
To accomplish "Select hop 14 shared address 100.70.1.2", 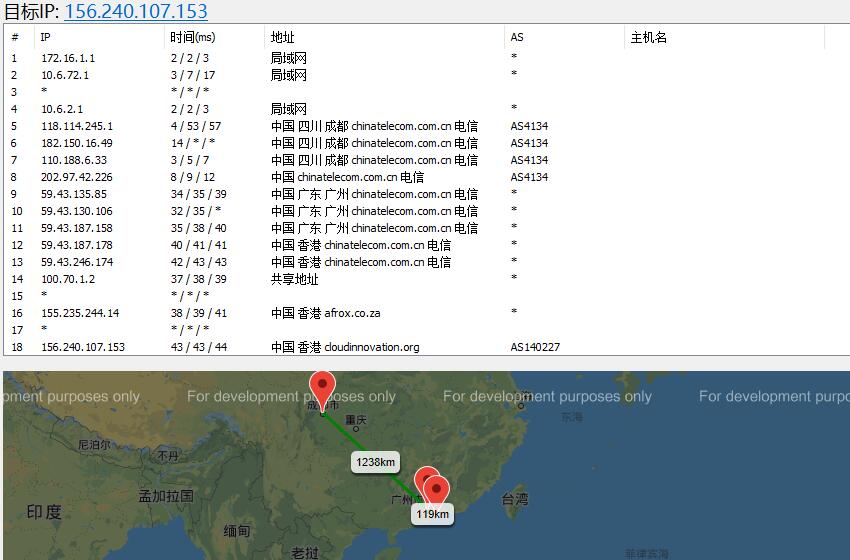I will [x=68, y=279].
